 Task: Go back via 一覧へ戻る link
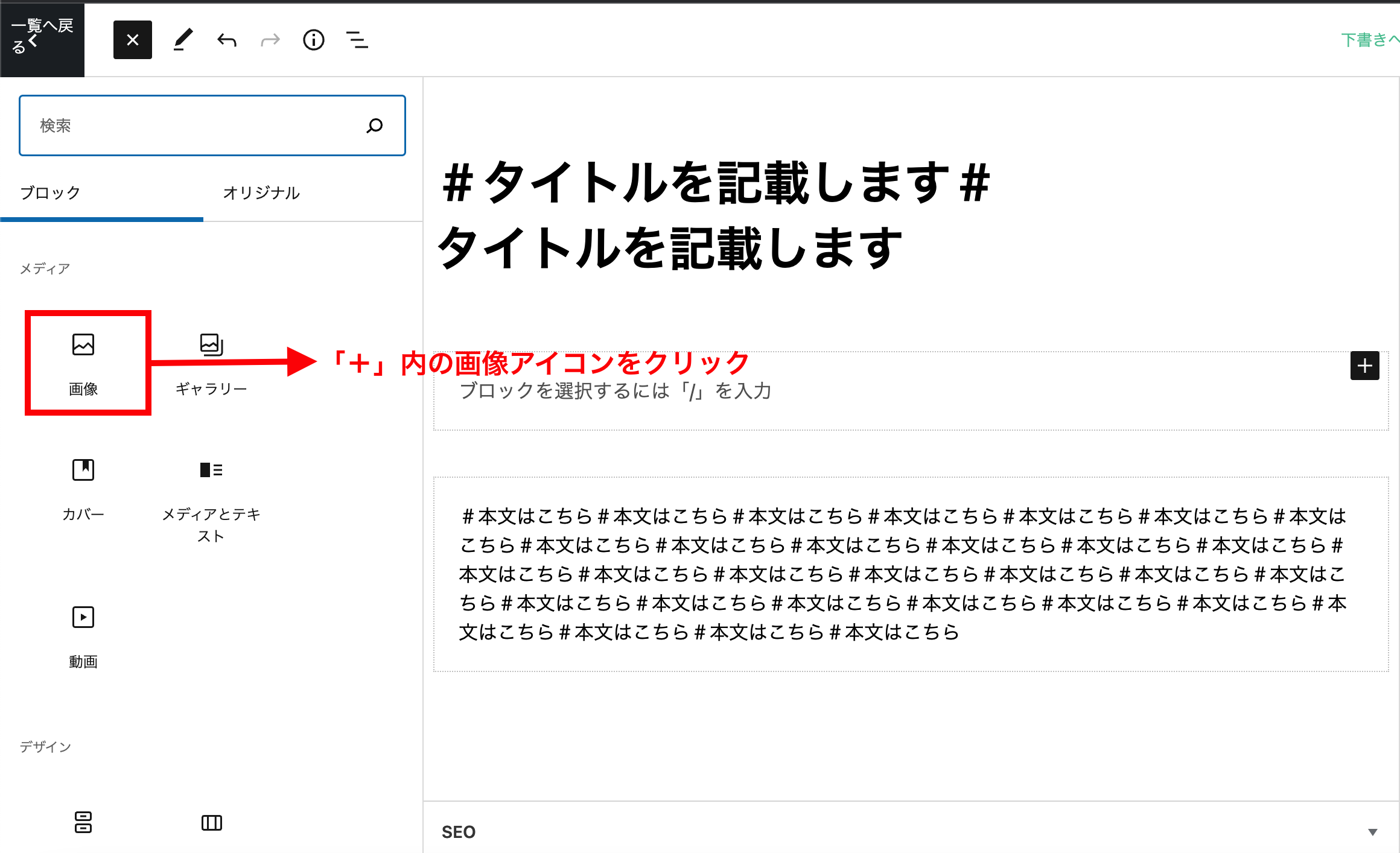tap(42, 36)
